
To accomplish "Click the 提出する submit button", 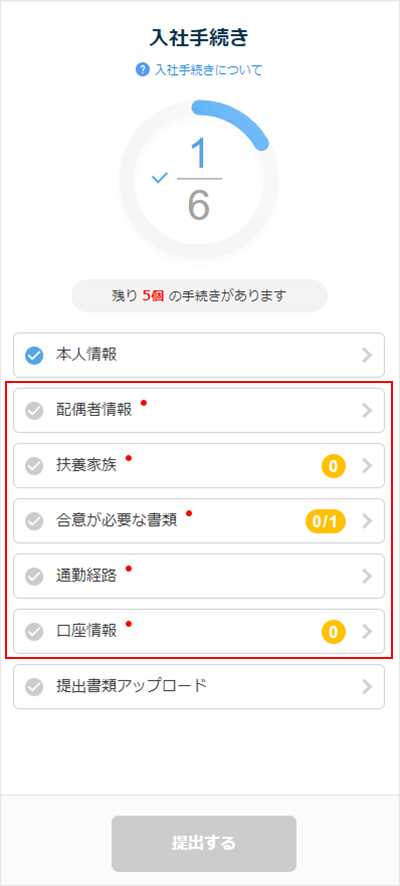I will (x=204, y=844).
